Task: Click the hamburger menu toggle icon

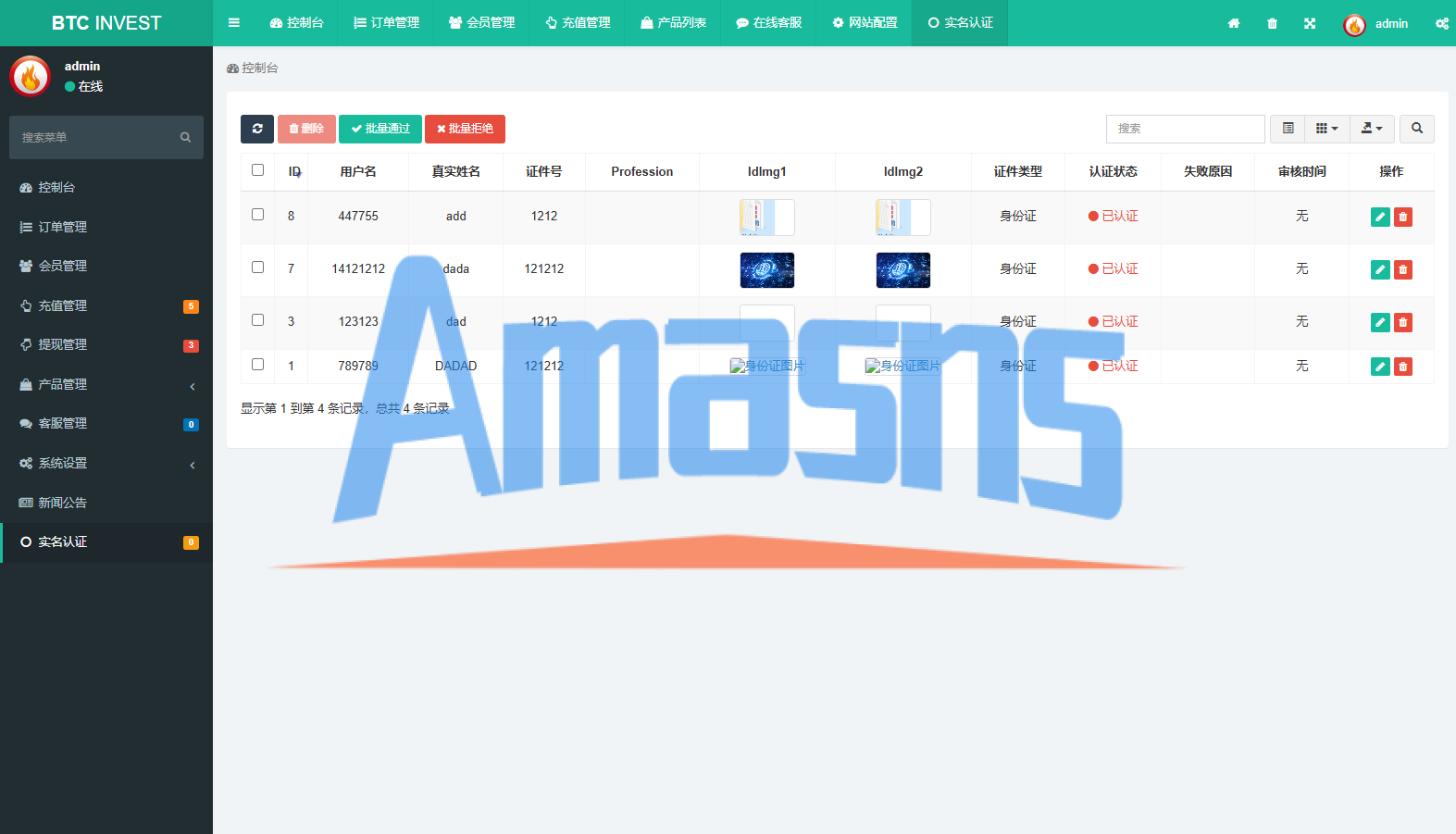Action: coord(234,23)
